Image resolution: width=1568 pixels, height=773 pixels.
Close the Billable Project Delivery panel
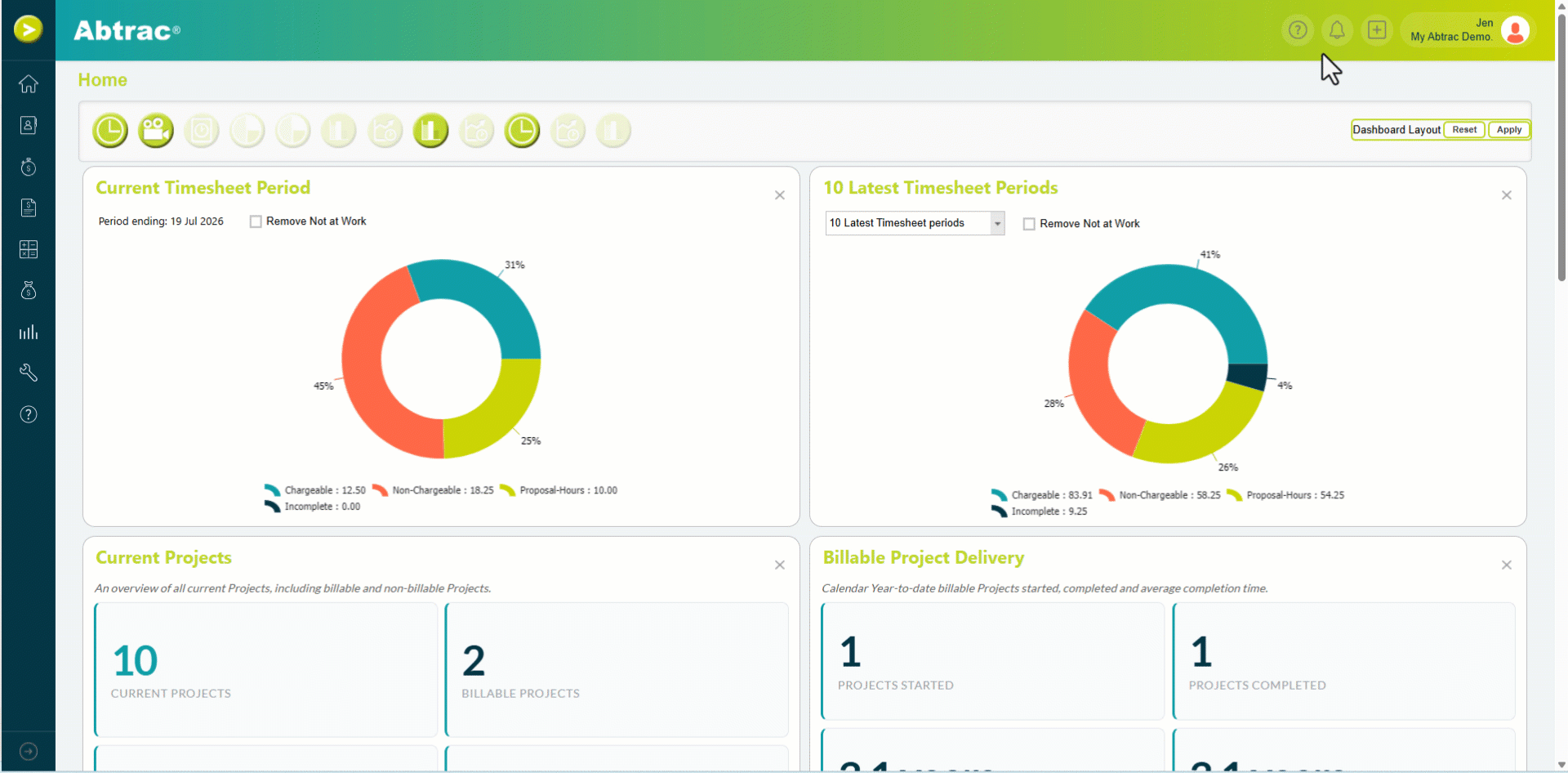tap(1507, 565)
